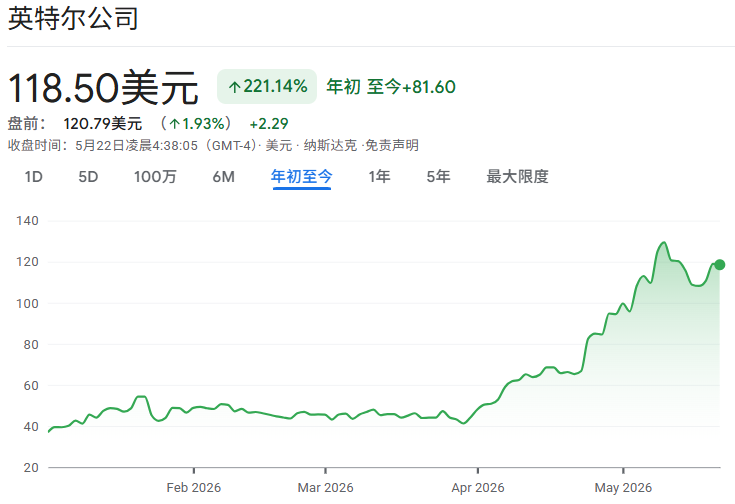Click the 120 y-axis label
This screenshot has height=504, width=735.
28,262
